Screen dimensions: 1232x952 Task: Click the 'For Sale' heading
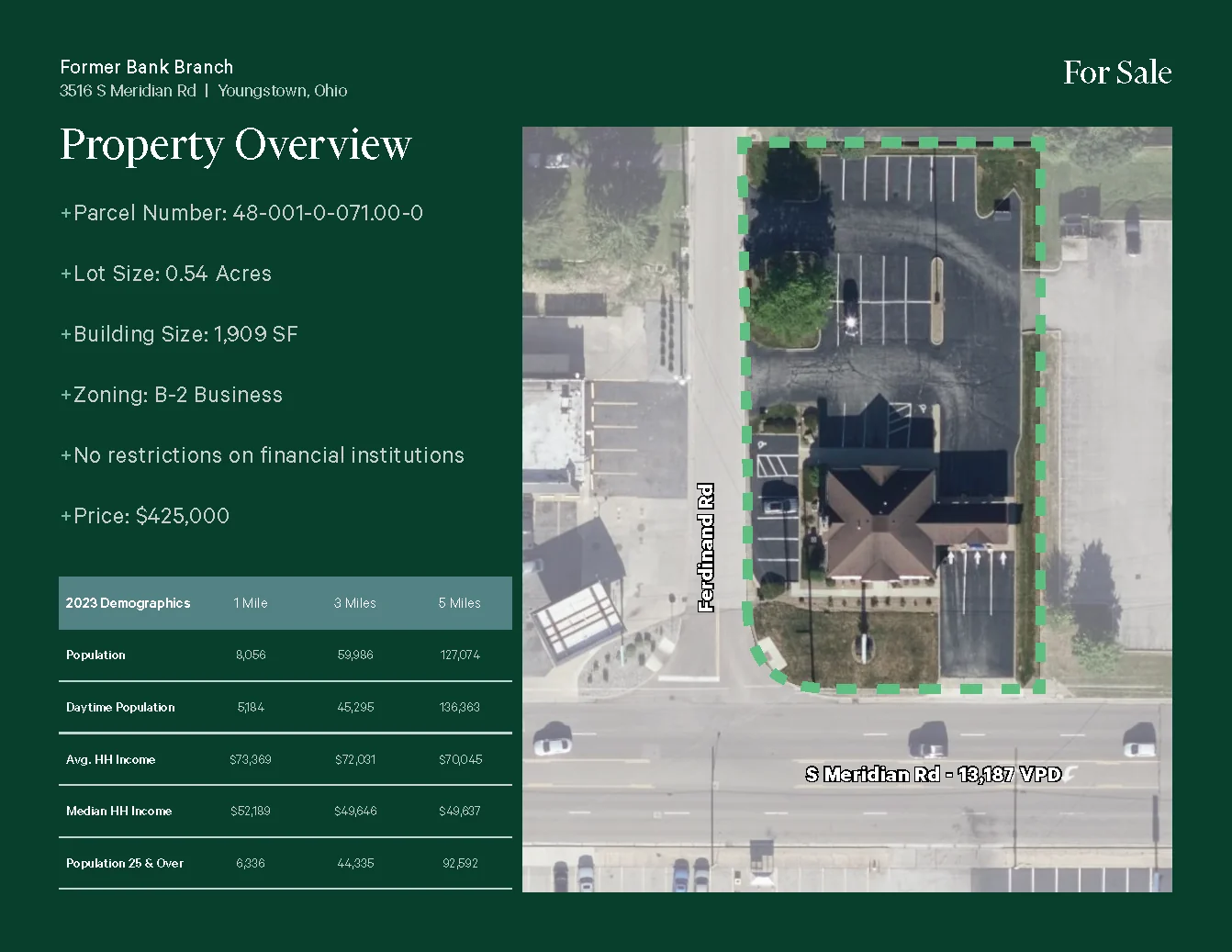point(1117,73)
